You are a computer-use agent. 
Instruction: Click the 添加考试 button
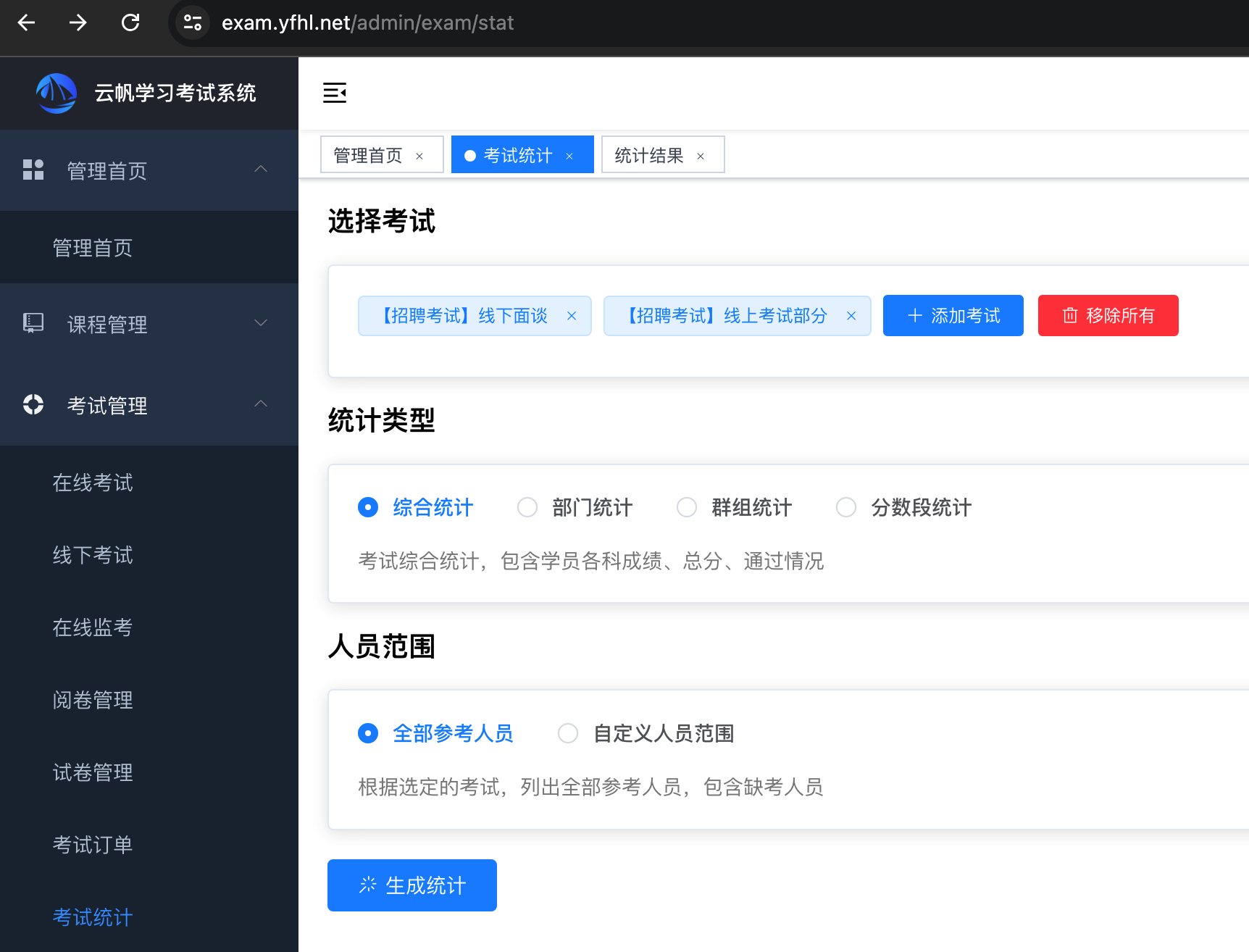tap(953, 315)
